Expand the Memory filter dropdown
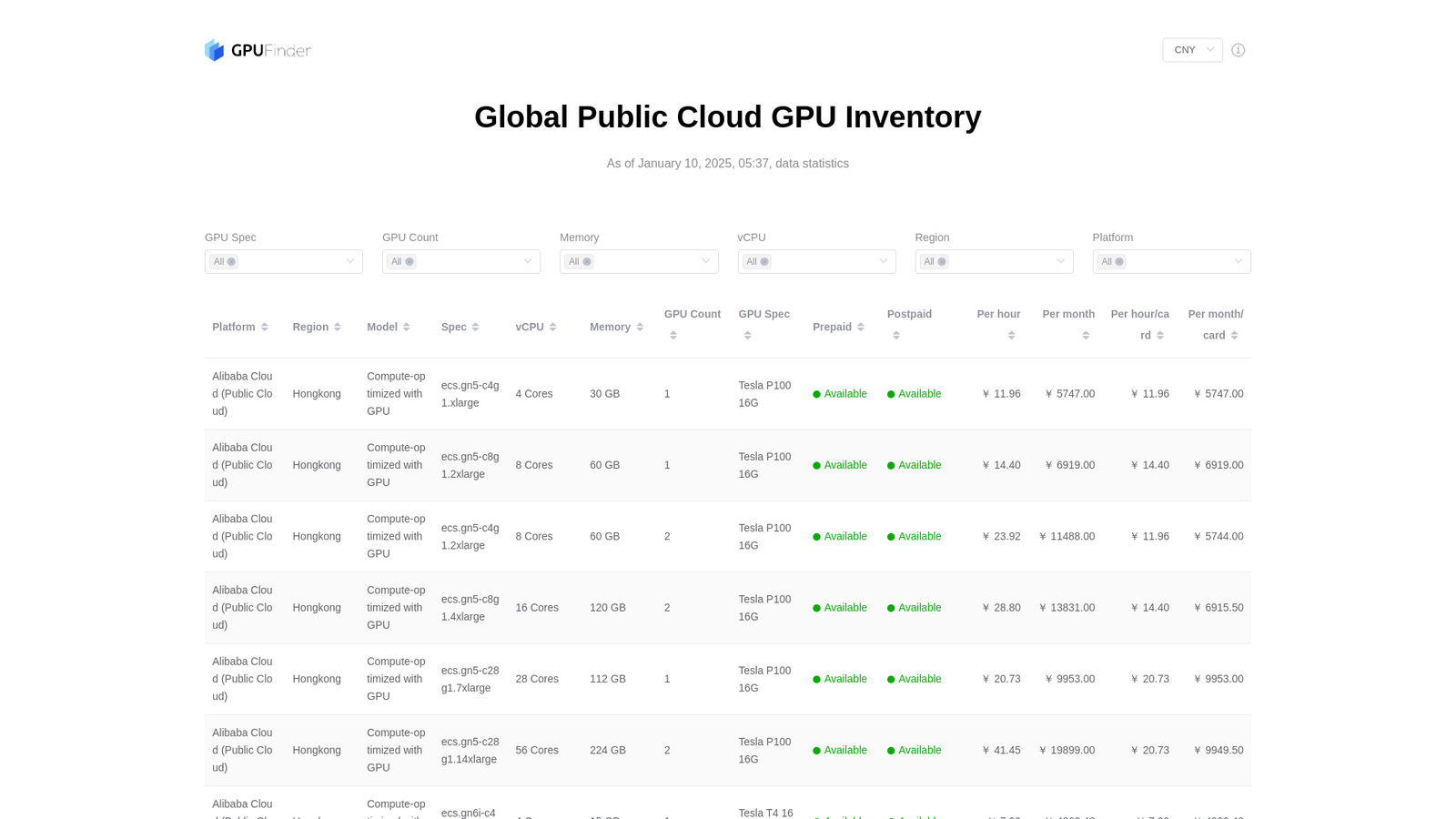Image resolution: width=1456 pixels, height=819 pixels. tap(705, 261)
